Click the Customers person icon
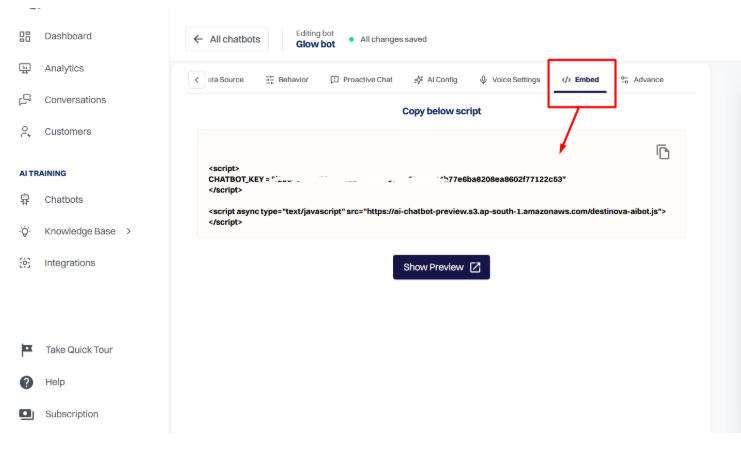 tap(25, 132)
